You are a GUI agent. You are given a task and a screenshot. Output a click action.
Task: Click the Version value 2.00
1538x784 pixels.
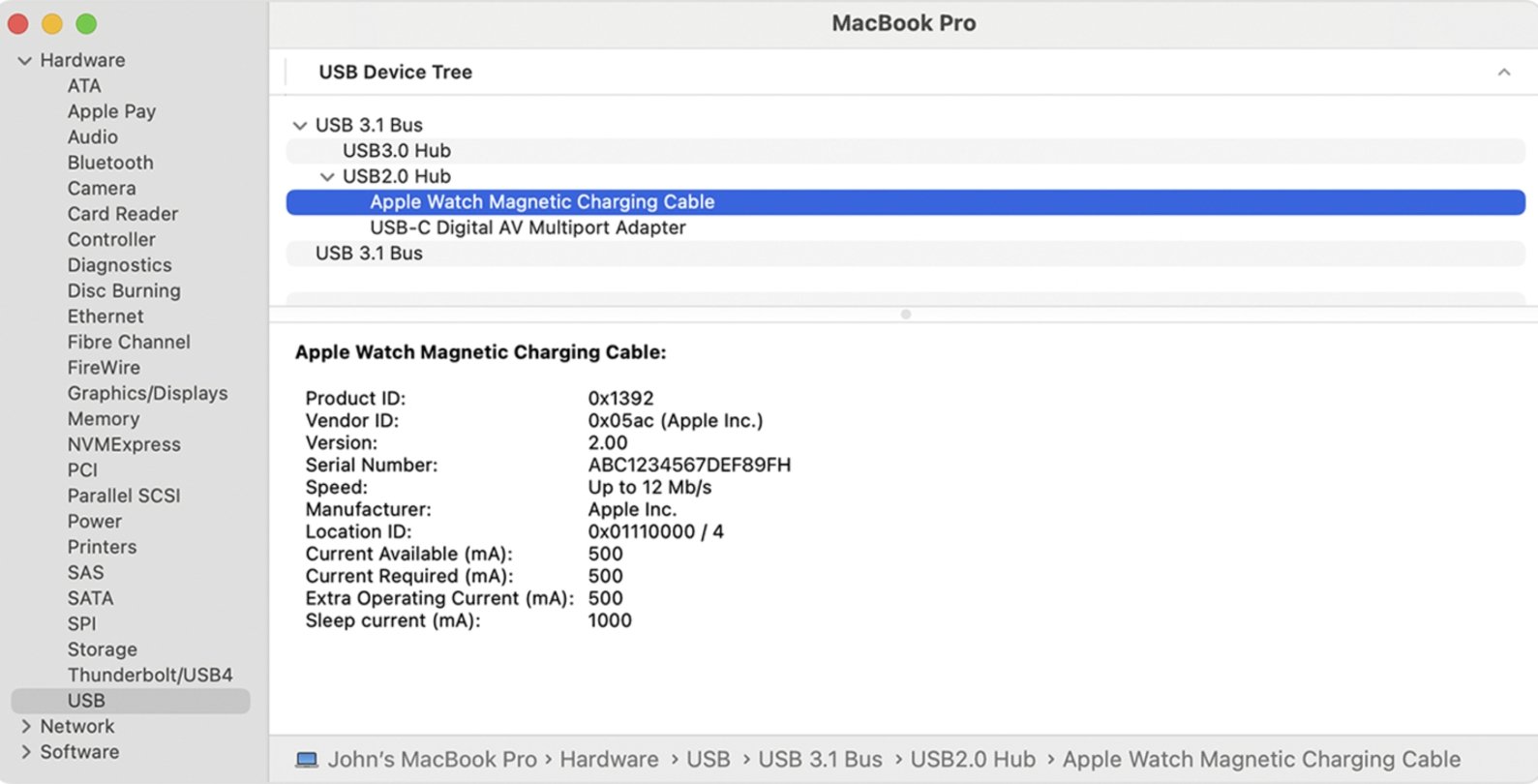(x=608, y=443)
